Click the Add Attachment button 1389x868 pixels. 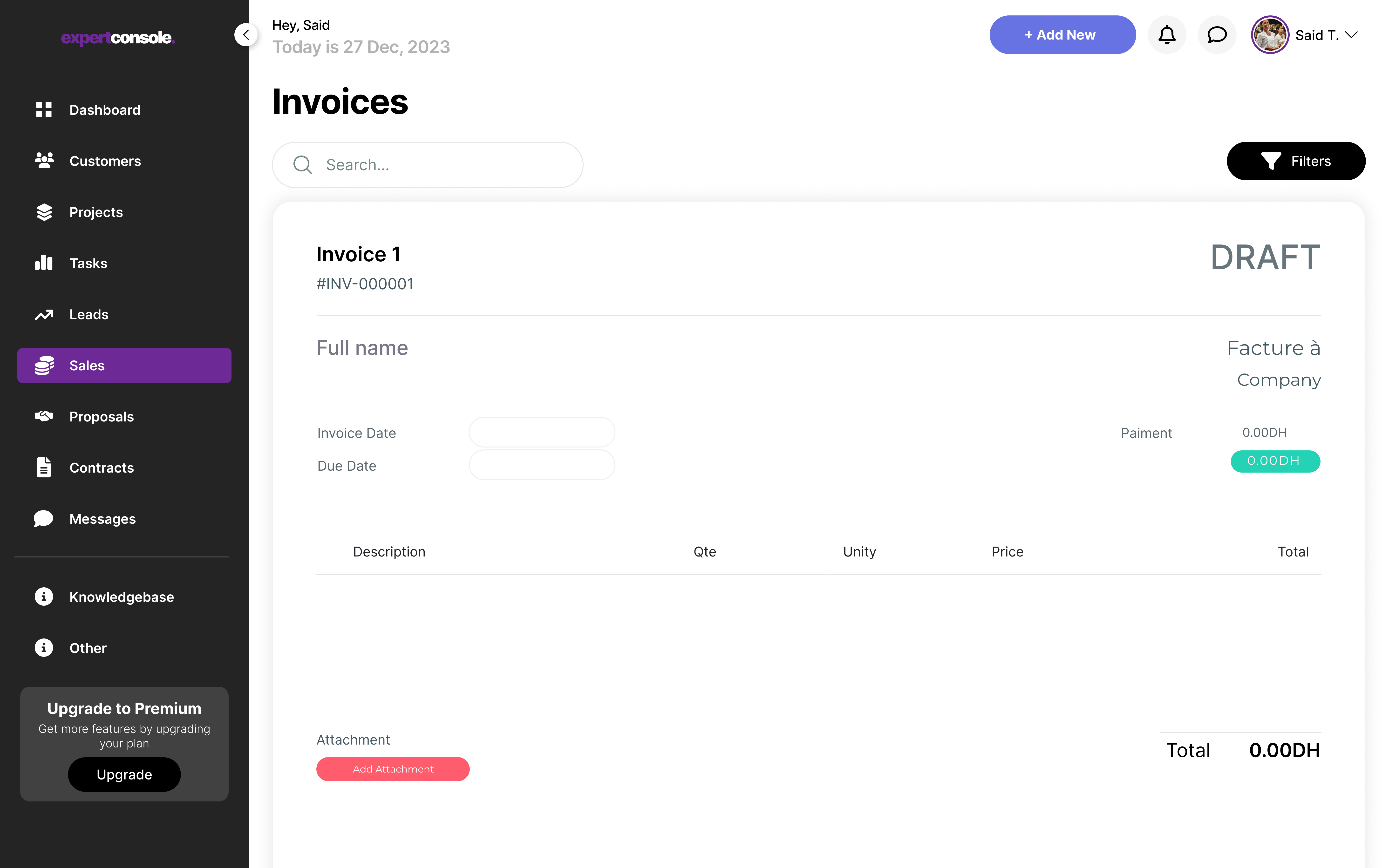(x=393, y=769)
